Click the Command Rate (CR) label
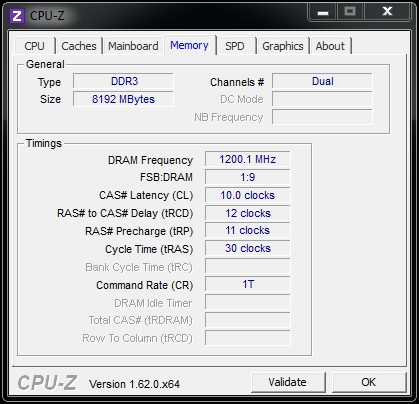The image size is (419, 404). (x=145, y=285)
